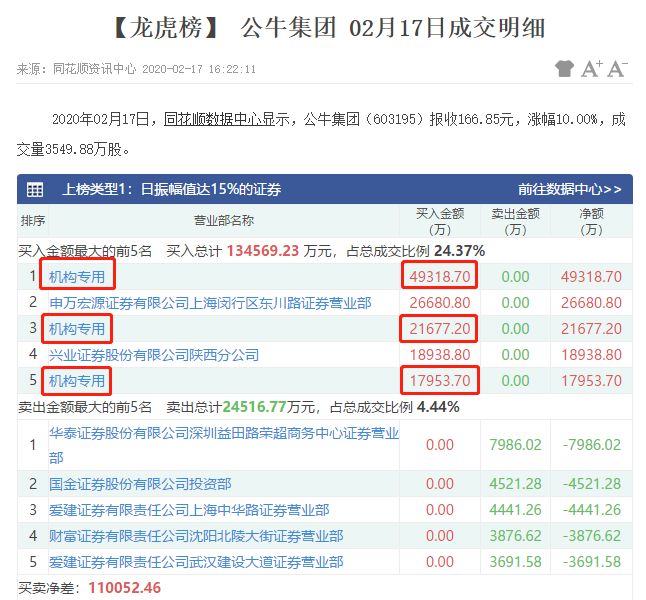
Task: Click the table grid icon in blue header
Action: coord(35,190)
